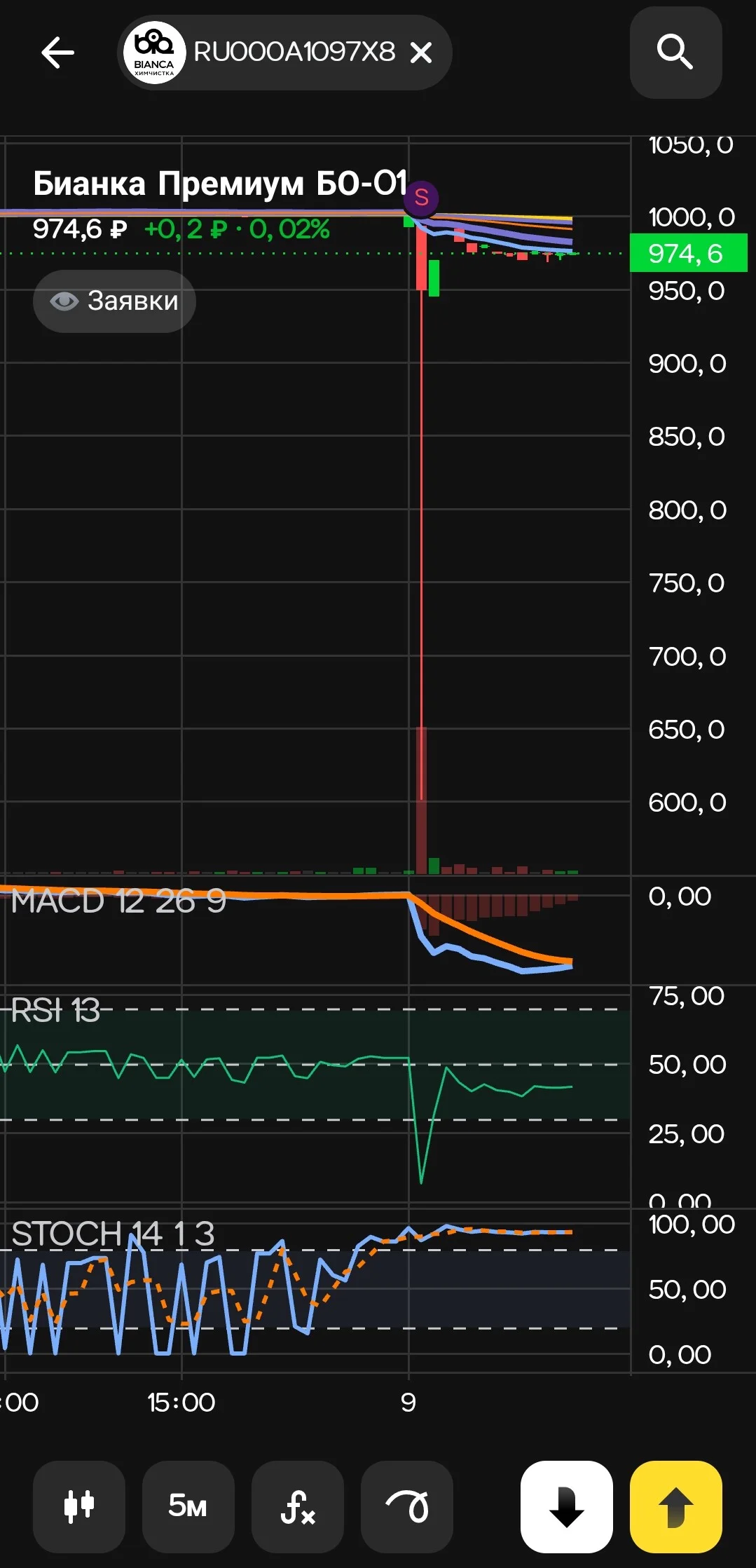756x1568 pixels.
Task: Tap the 9 date axis label
Action: 408,1402
